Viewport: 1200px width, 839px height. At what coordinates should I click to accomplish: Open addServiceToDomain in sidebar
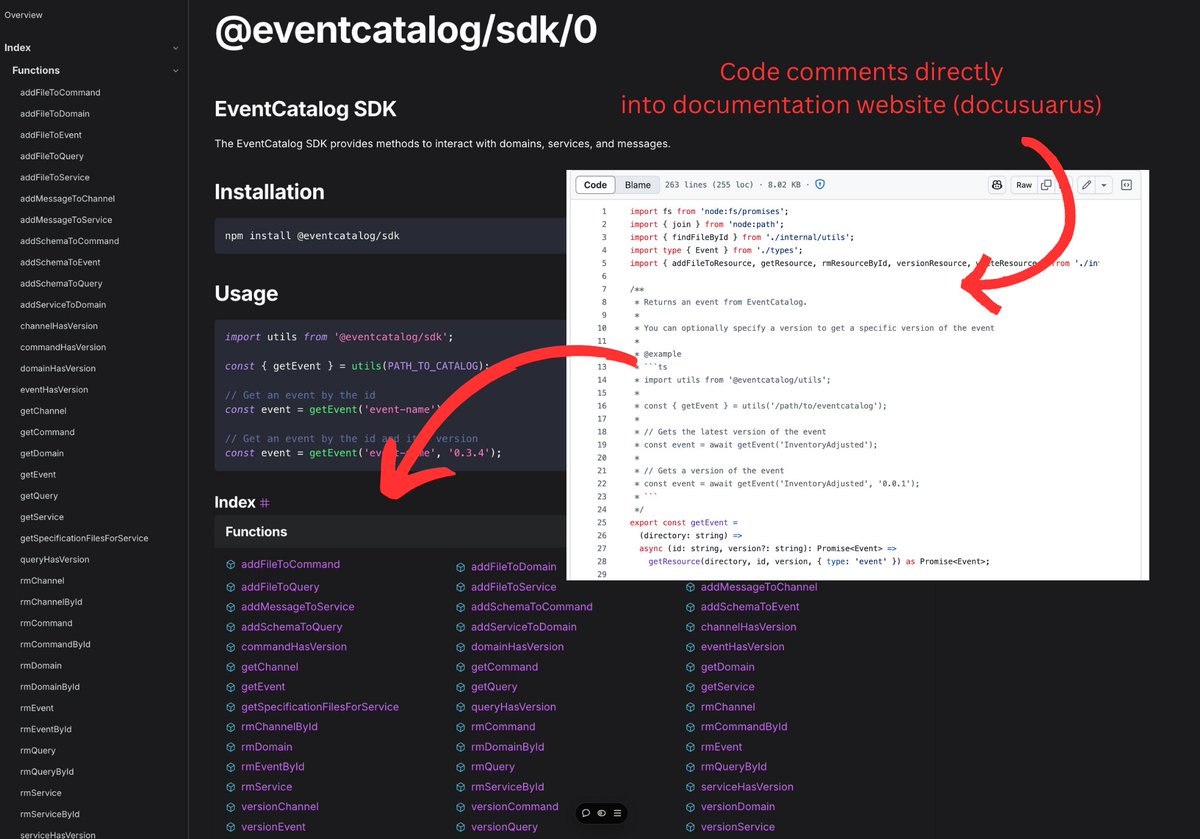(x=63, y=305)
